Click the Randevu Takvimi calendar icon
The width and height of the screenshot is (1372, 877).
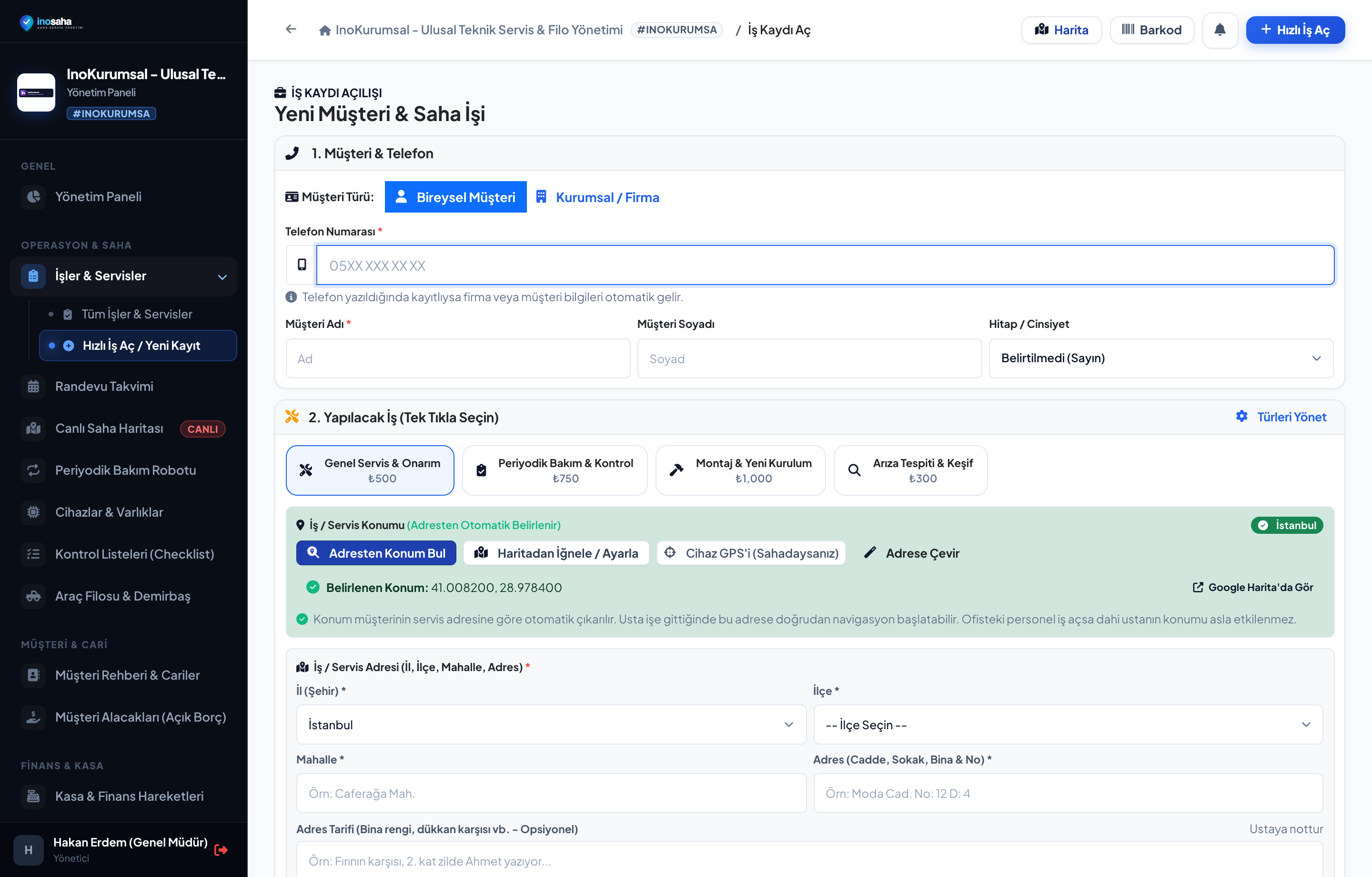34,387
